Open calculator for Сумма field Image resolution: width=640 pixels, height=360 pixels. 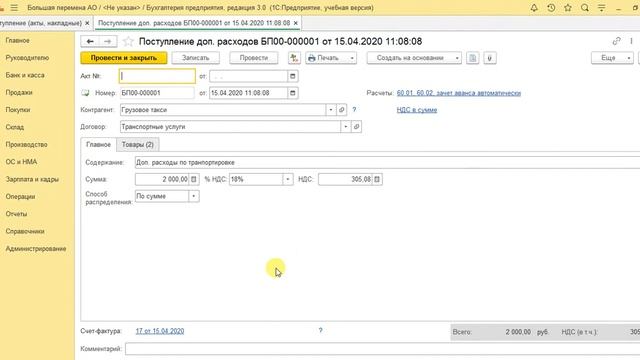tap(194, 179)
